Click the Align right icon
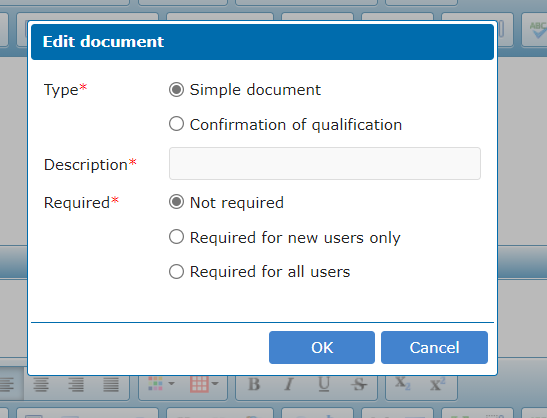Viewport: 547px width, 418px height. [76, 384]
